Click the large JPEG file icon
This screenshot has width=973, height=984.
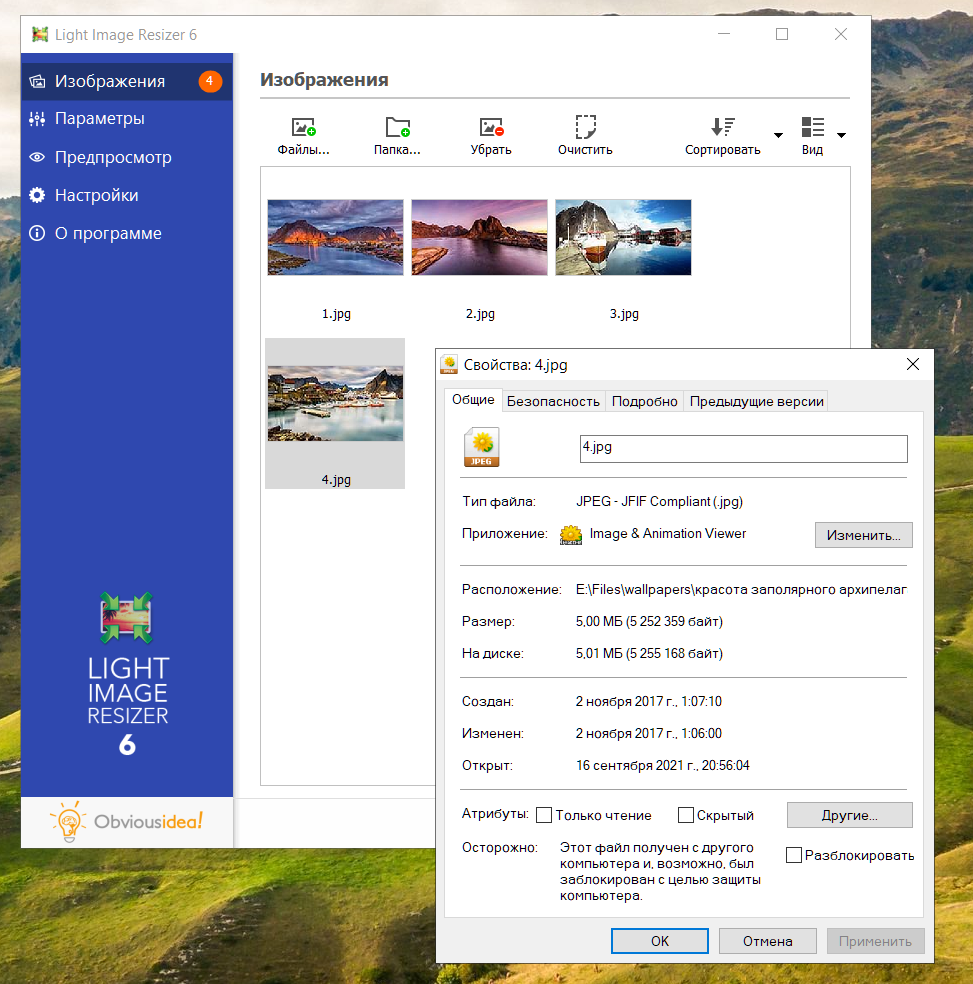pos(481,447)
